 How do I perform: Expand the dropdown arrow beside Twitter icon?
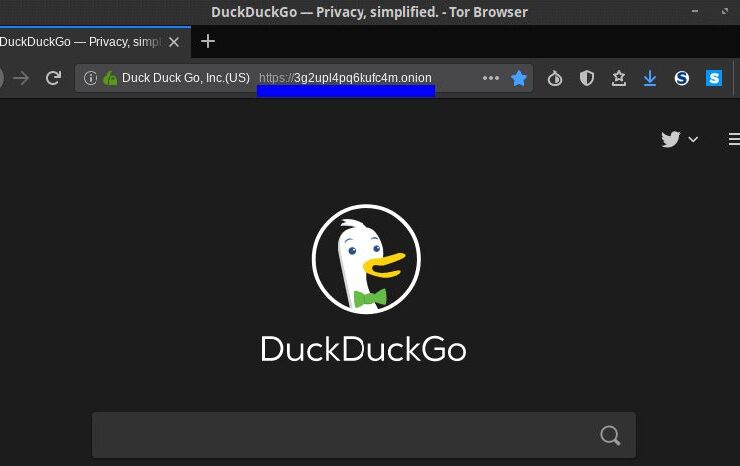(693, 139)
